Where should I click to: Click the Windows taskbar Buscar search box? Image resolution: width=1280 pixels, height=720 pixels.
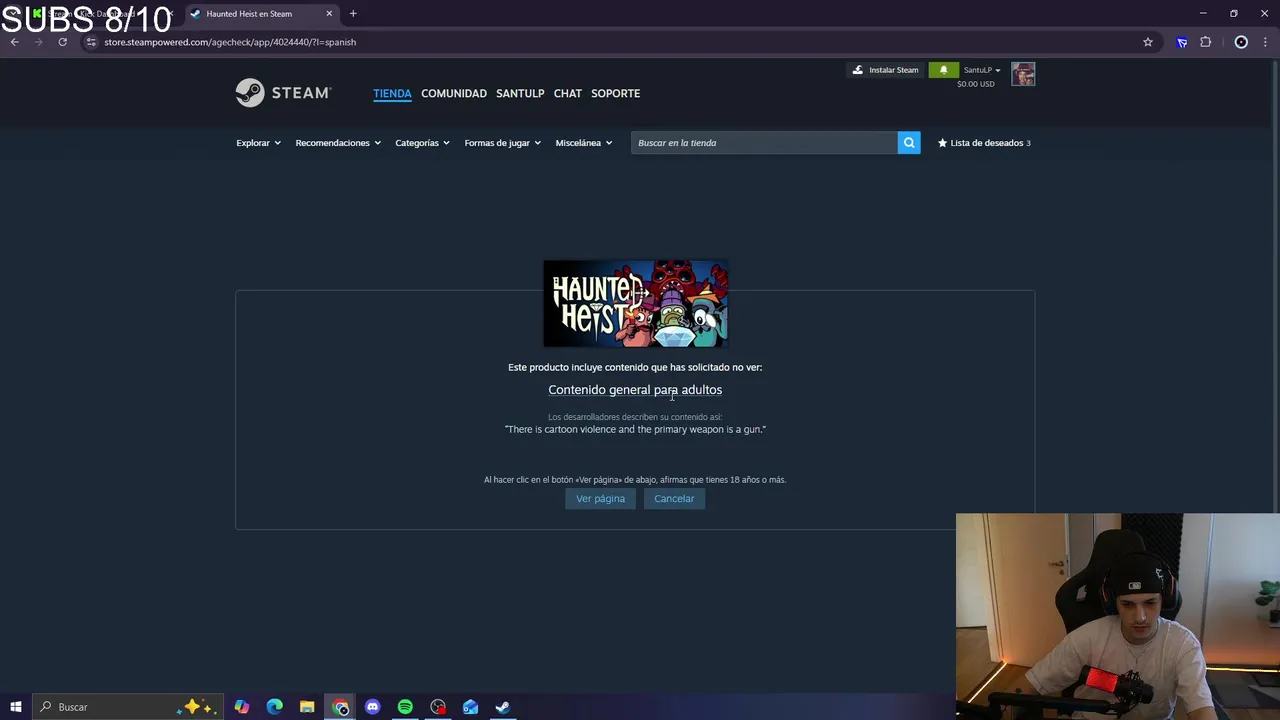click(x=126, y=707)
